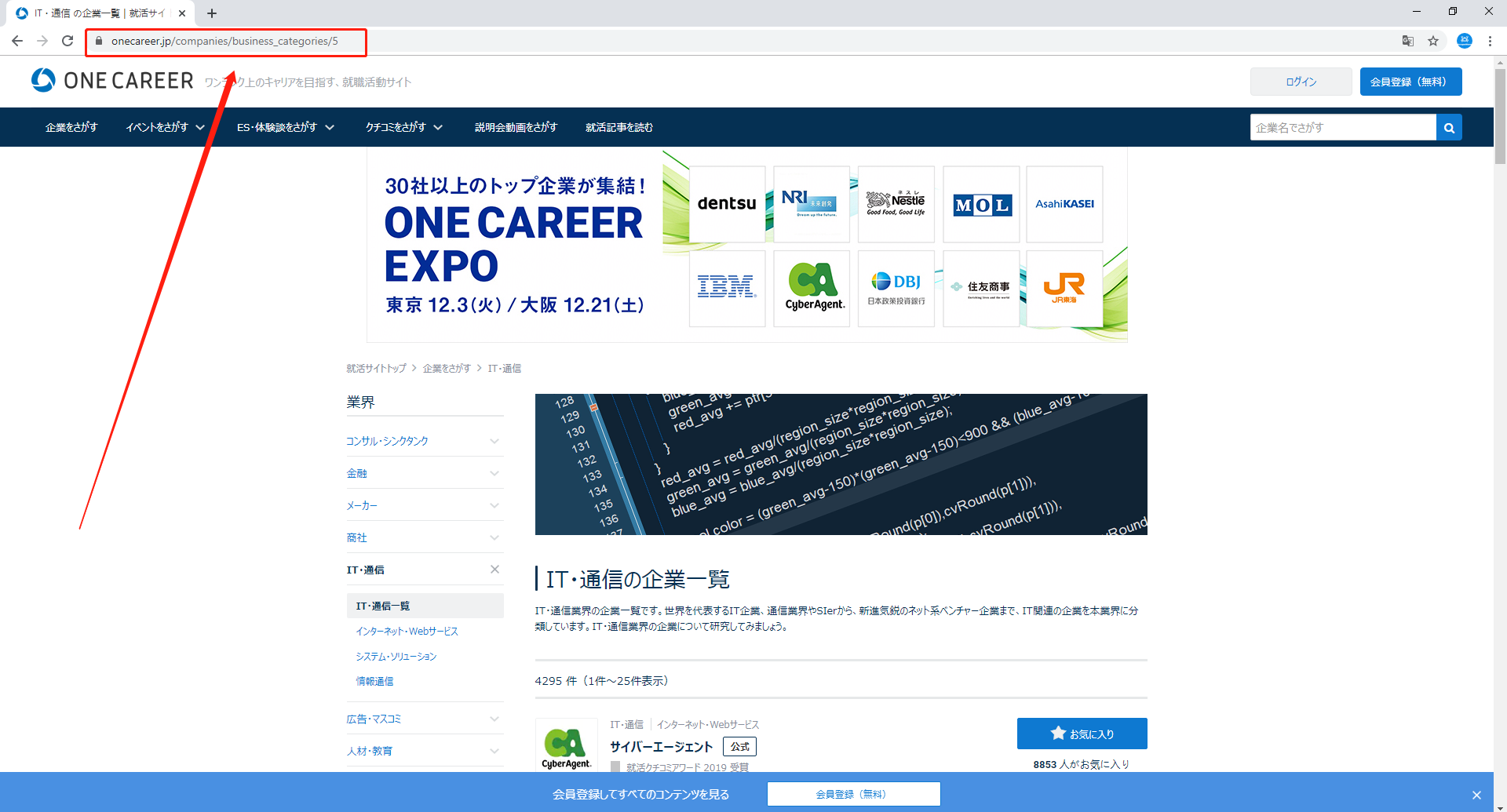Image resolution: width=1507 pixels, height=812 pixels.
Task: Expand the 広告・マスコミ category
Action: (424, 719)
